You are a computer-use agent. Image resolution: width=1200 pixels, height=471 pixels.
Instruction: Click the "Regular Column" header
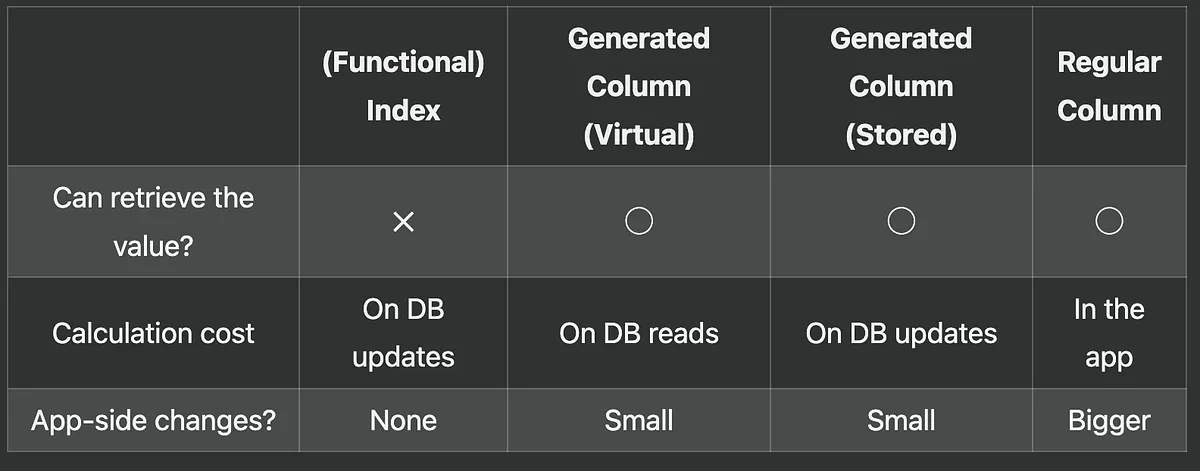[1109, 87]
